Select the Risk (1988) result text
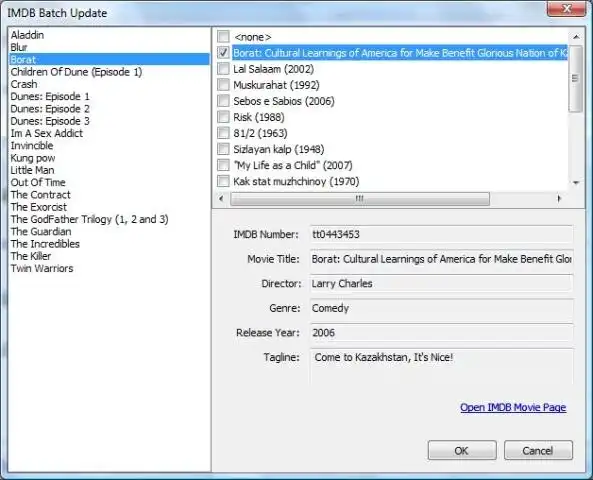This screenshot has height=480, width=593. coord(259,117)
